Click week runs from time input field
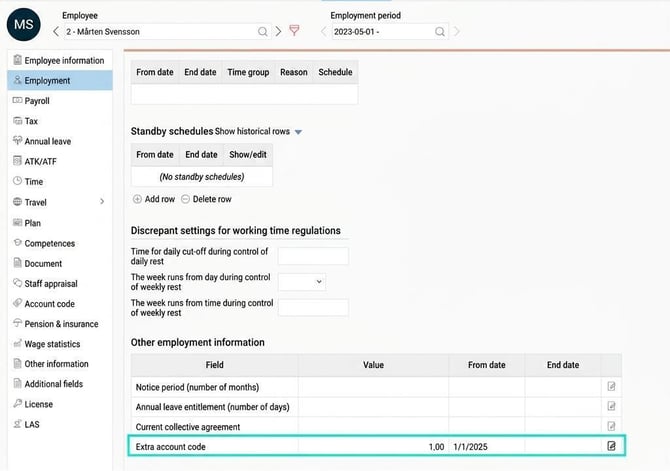The height and width of the screenshot is (471, 670). point(313,307)
